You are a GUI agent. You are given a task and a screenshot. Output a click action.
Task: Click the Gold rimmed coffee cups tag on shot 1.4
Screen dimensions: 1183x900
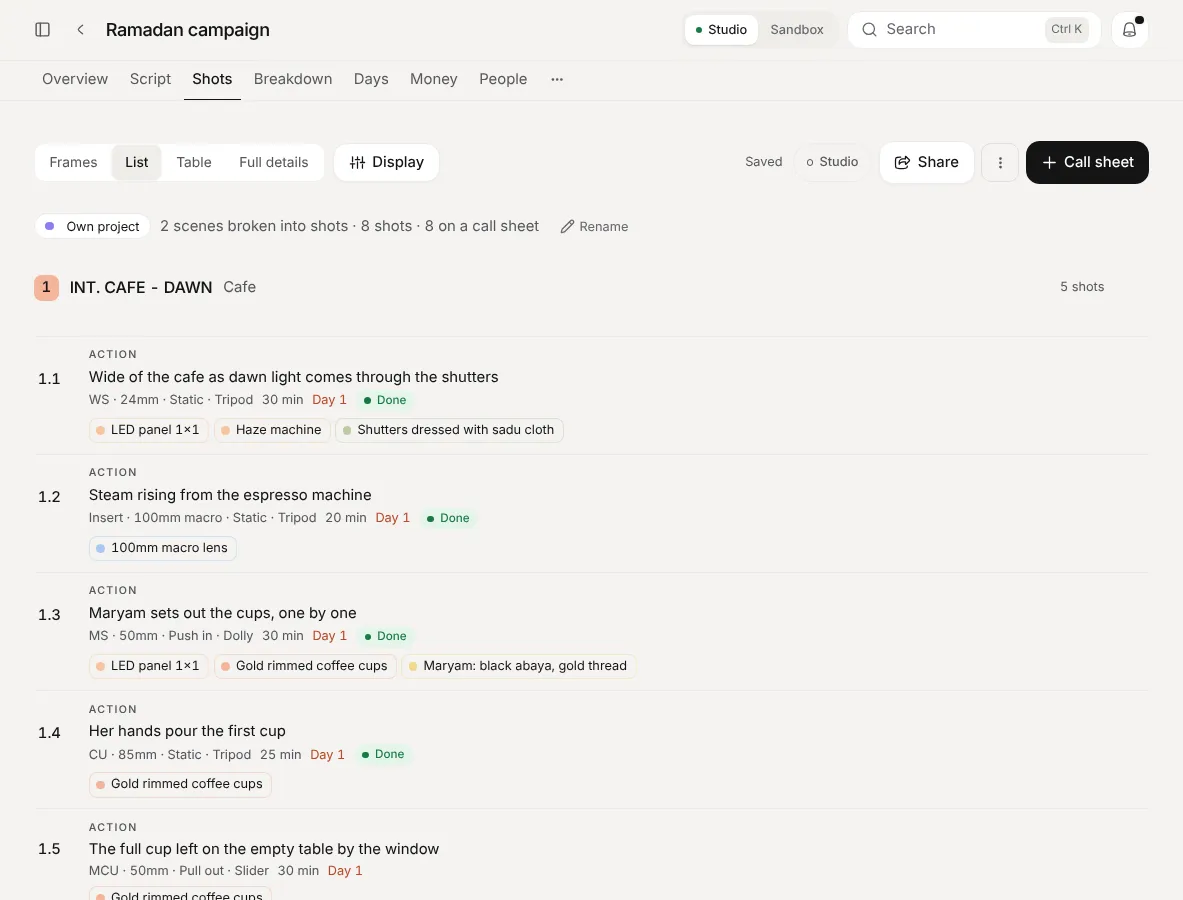point(180,784)
